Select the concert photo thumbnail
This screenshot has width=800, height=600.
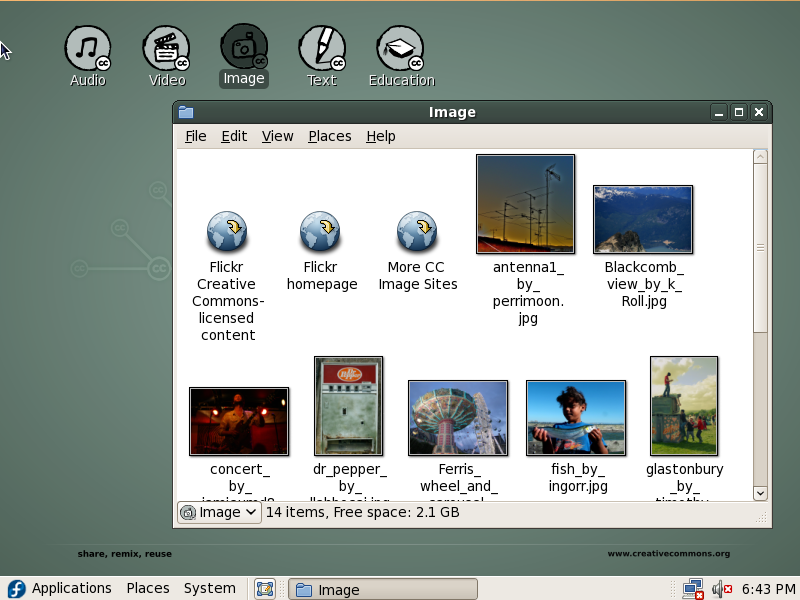(239, 421)
